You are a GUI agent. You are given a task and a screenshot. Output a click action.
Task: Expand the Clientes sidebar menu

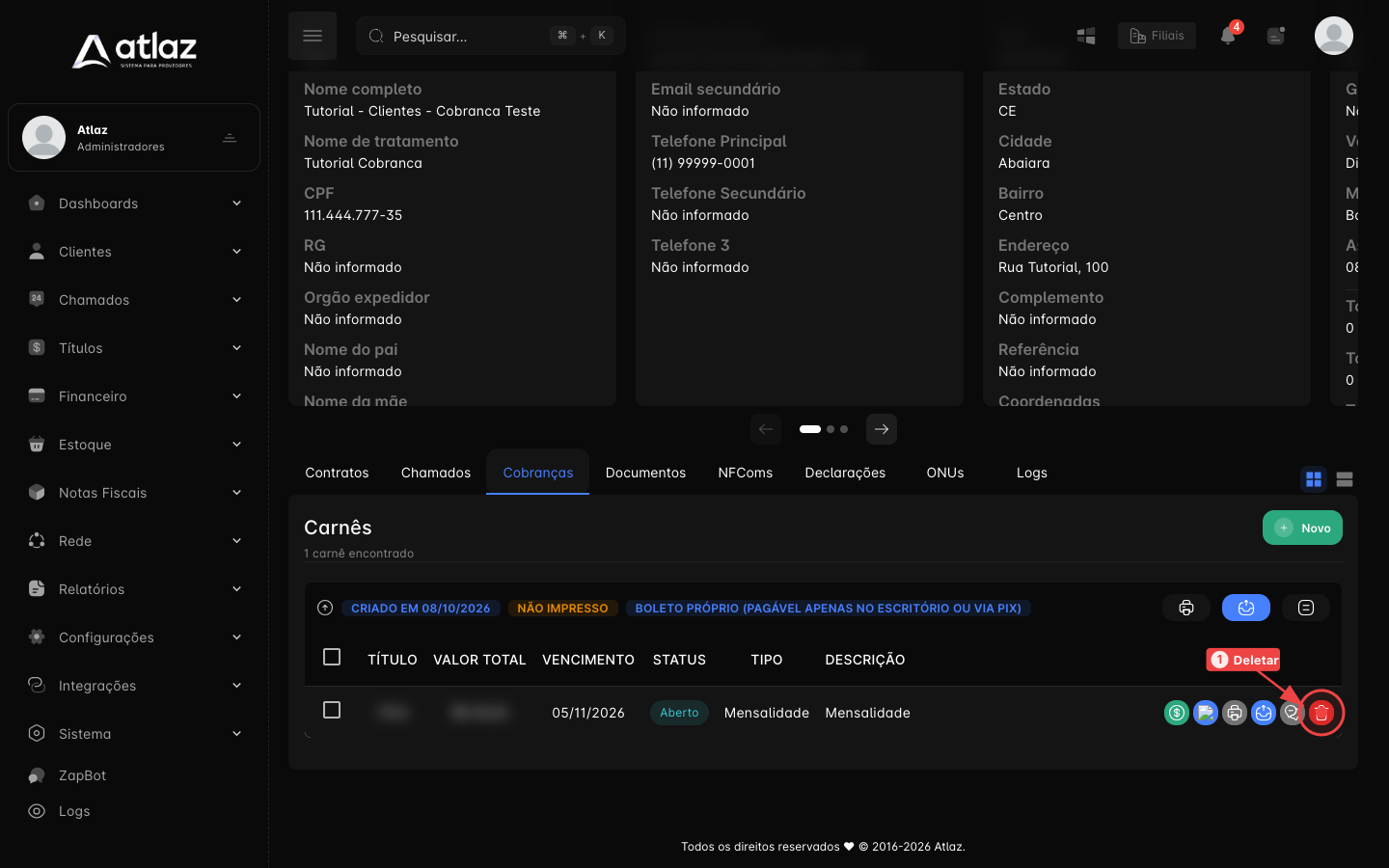click(x=134, y=252)
